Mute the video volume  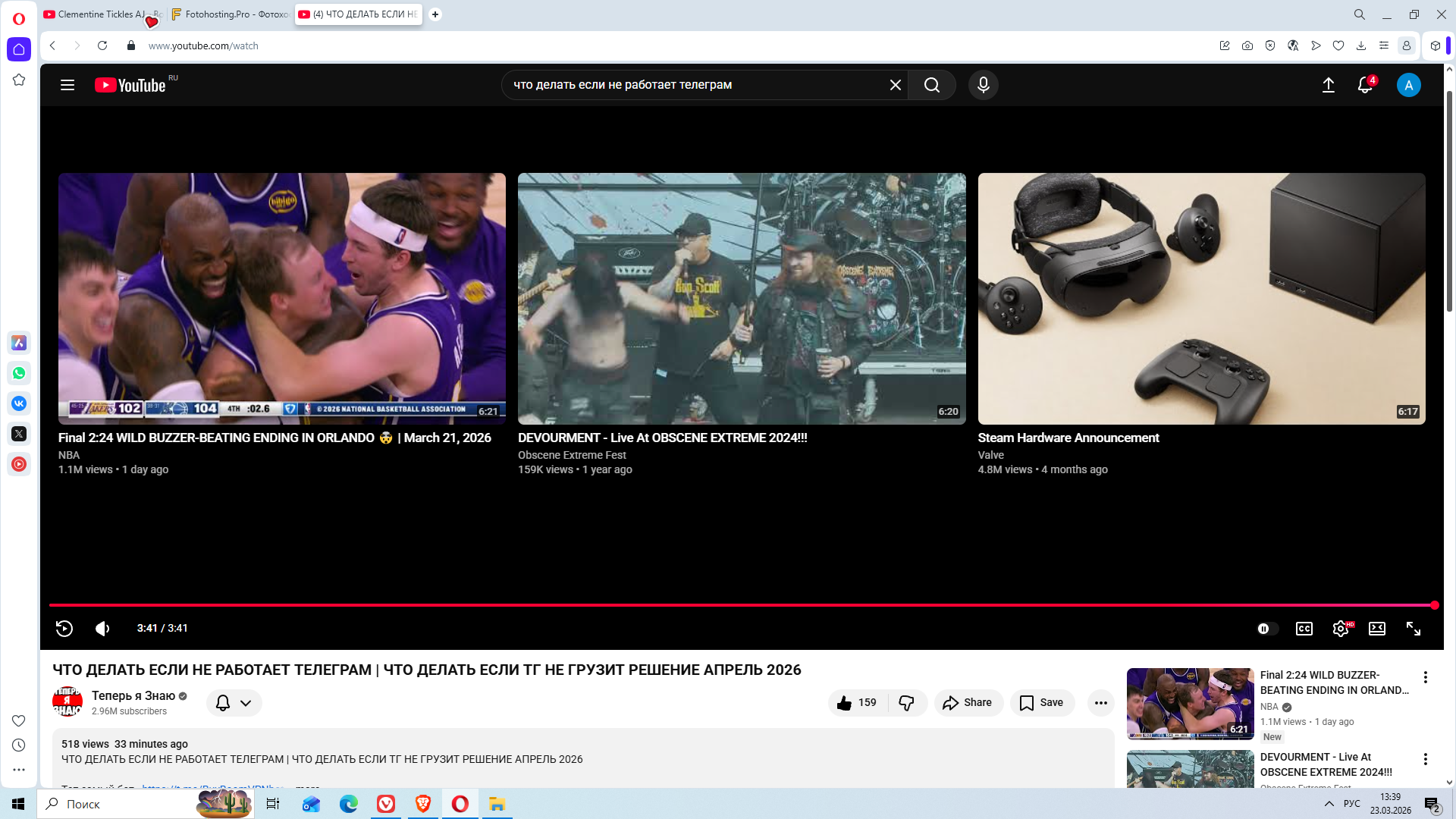pos(102,629)
